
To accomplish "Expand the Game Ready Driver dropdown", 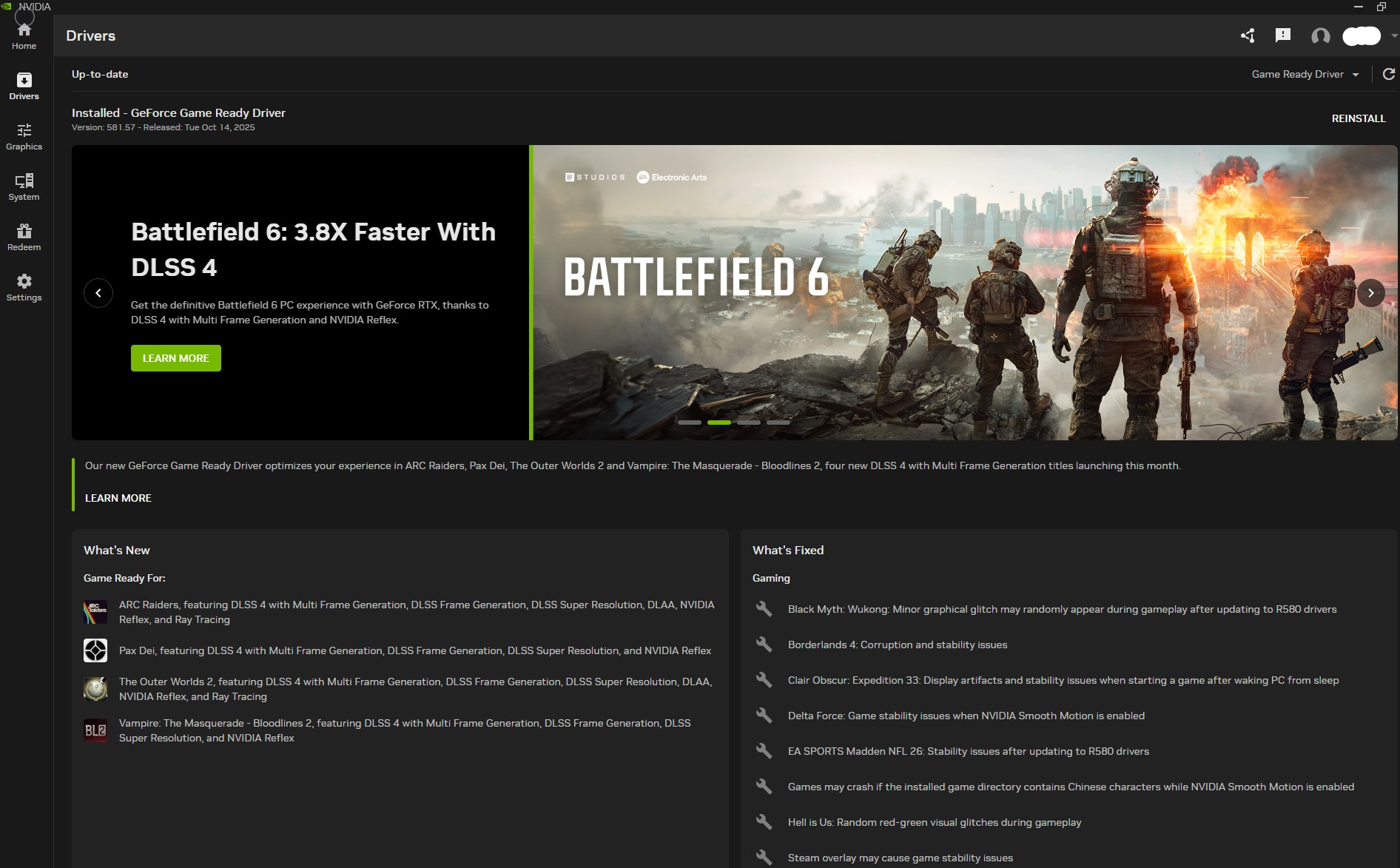I will pyautogui.click(x=1305, y=74).
